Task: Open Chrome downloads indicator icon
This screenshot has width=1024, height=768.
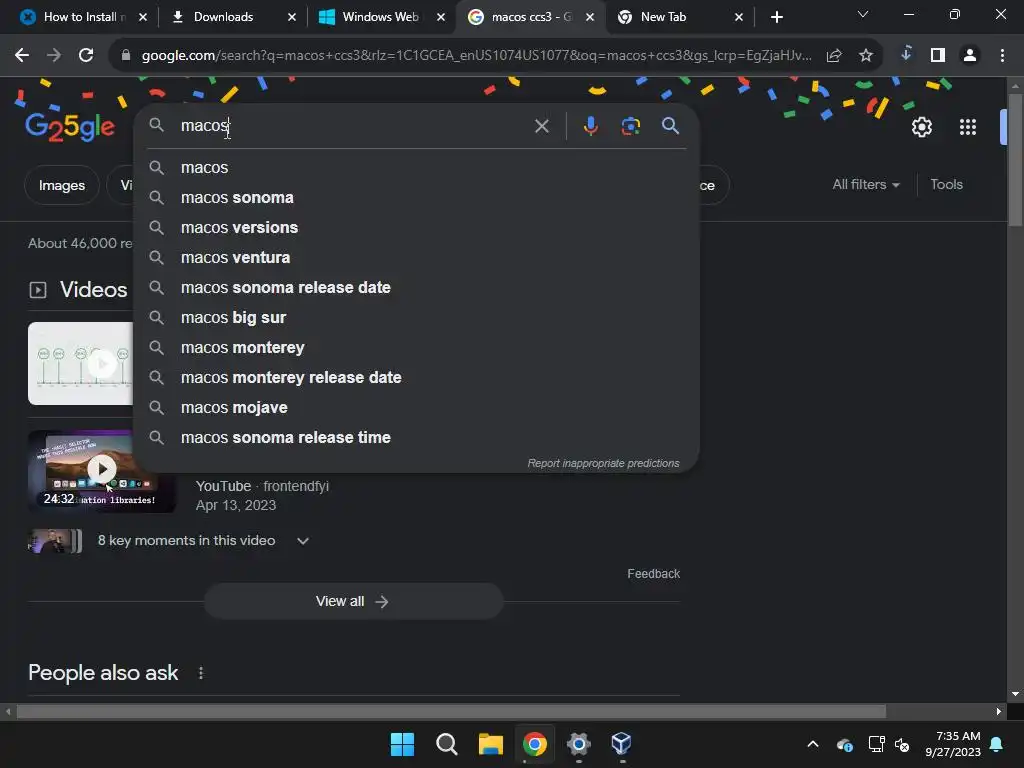Action: (x=906, y=54)
